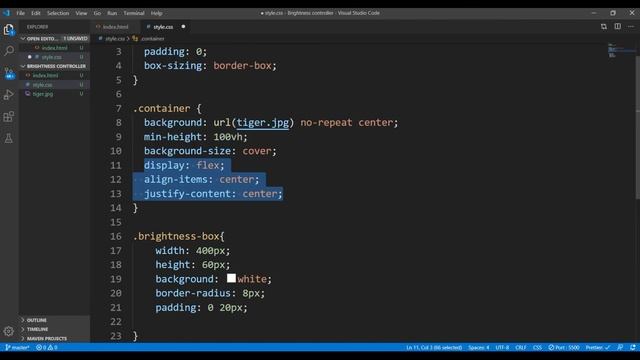
Task: Open the Help menu
Action: [x=157, y=13]
